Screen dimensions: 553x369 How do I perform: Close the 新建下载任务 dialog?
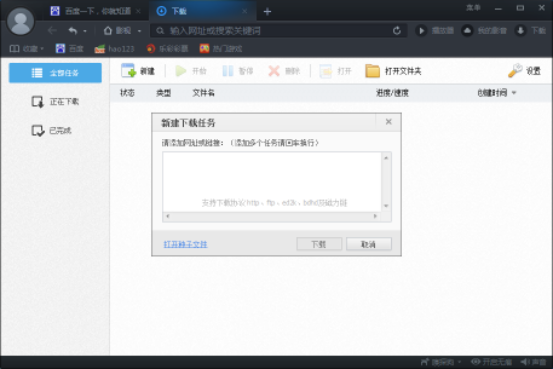[389, 122]
